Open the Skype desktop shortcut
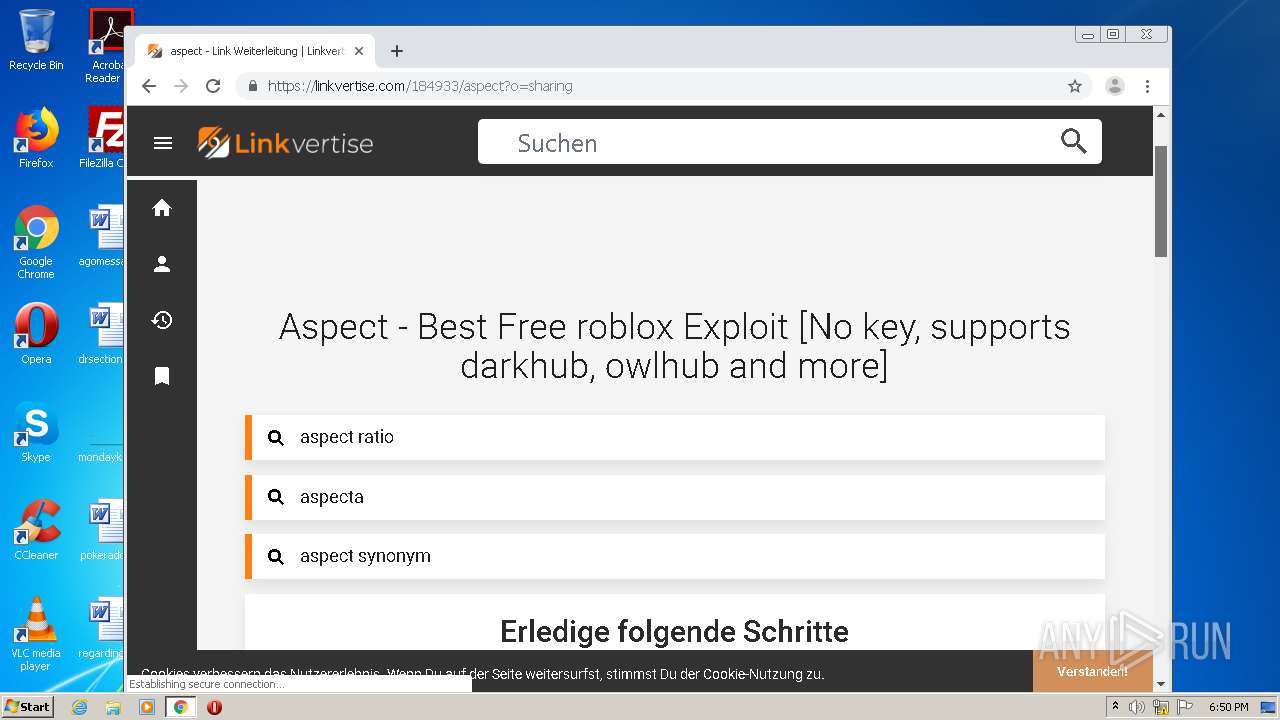This screenshot has width=1280, height=720. 36,432
